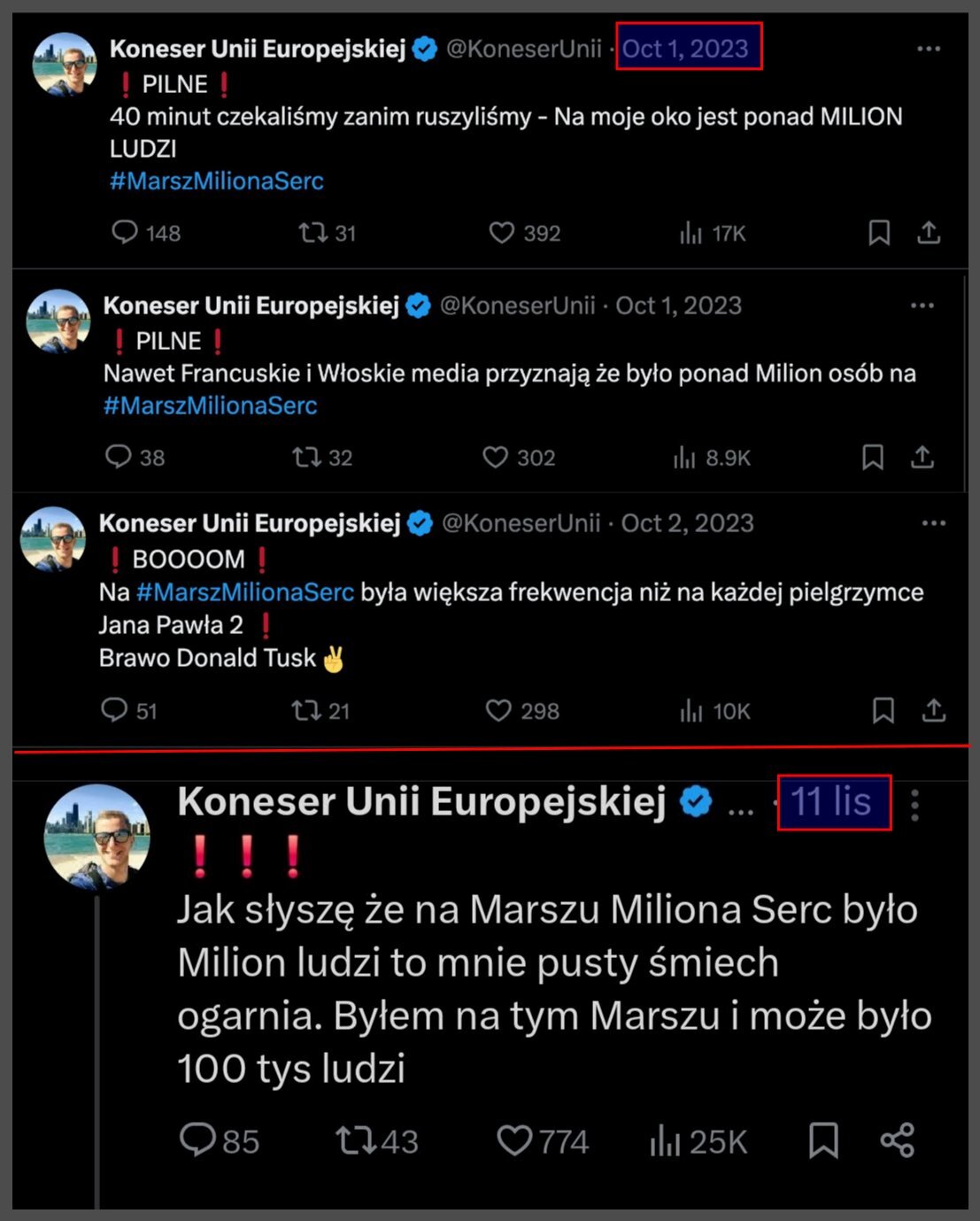Image resolution: width=980 pixels, height=1221 pixels.
Task: Like the bottom tweet with 774 likes
Action: pyautogui.click(x=514, y=1140)
